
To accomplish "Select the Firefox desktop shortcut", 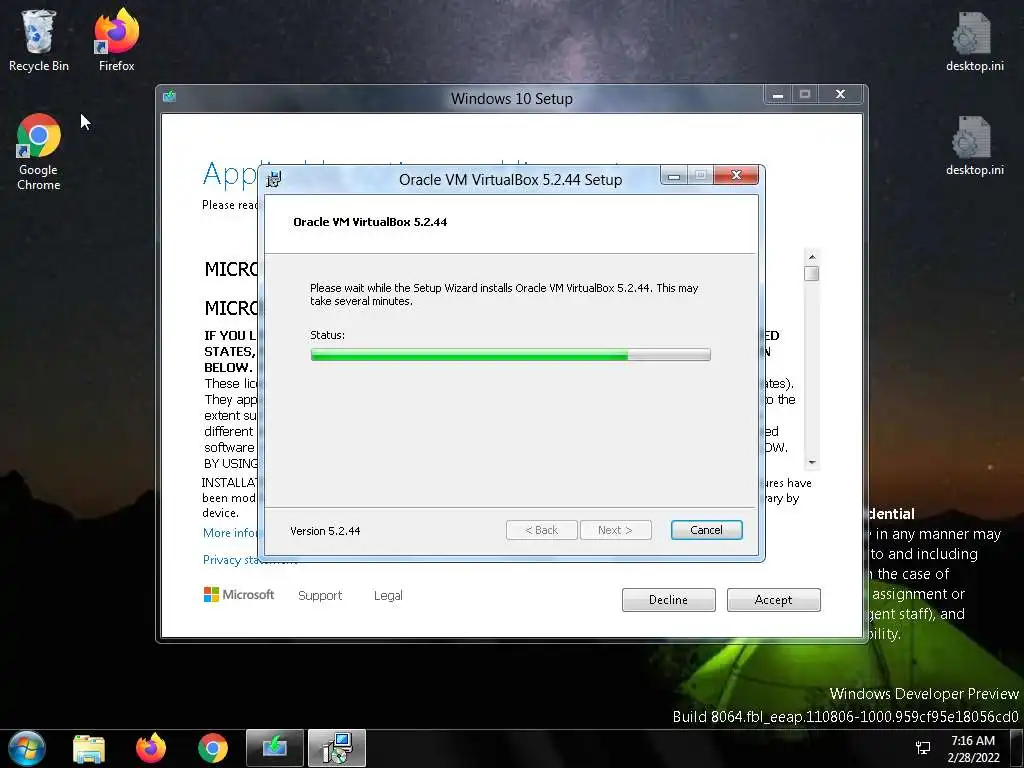I will tap(116, 39).
